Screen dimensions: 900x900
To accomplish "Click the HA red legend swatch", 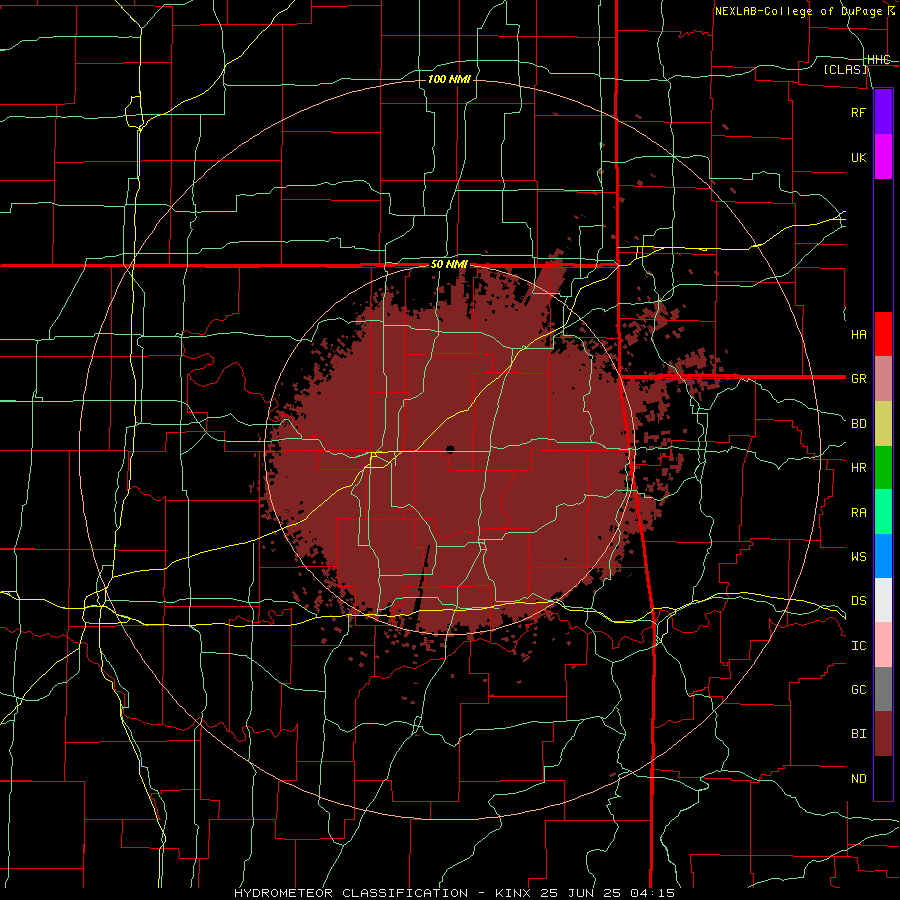I will (883, 334).
